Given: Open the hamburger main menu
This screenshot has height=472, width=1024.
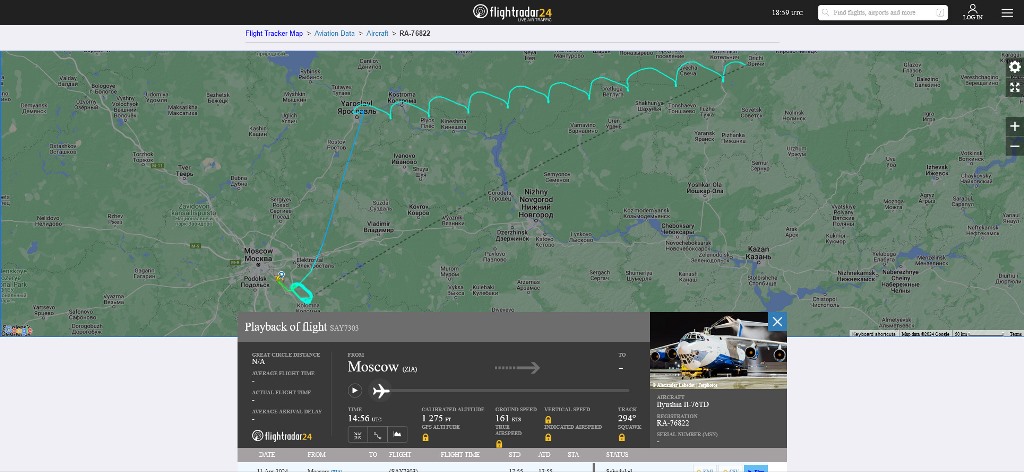Looking at the screenshot, I should pyautogui.click(x=1006, y=12).
